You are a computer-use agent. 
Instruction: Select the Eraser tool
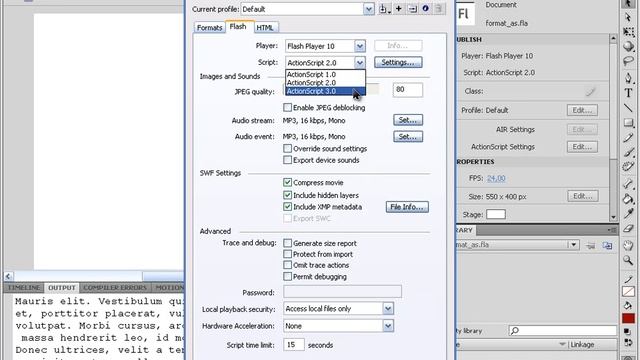[628, 229]
